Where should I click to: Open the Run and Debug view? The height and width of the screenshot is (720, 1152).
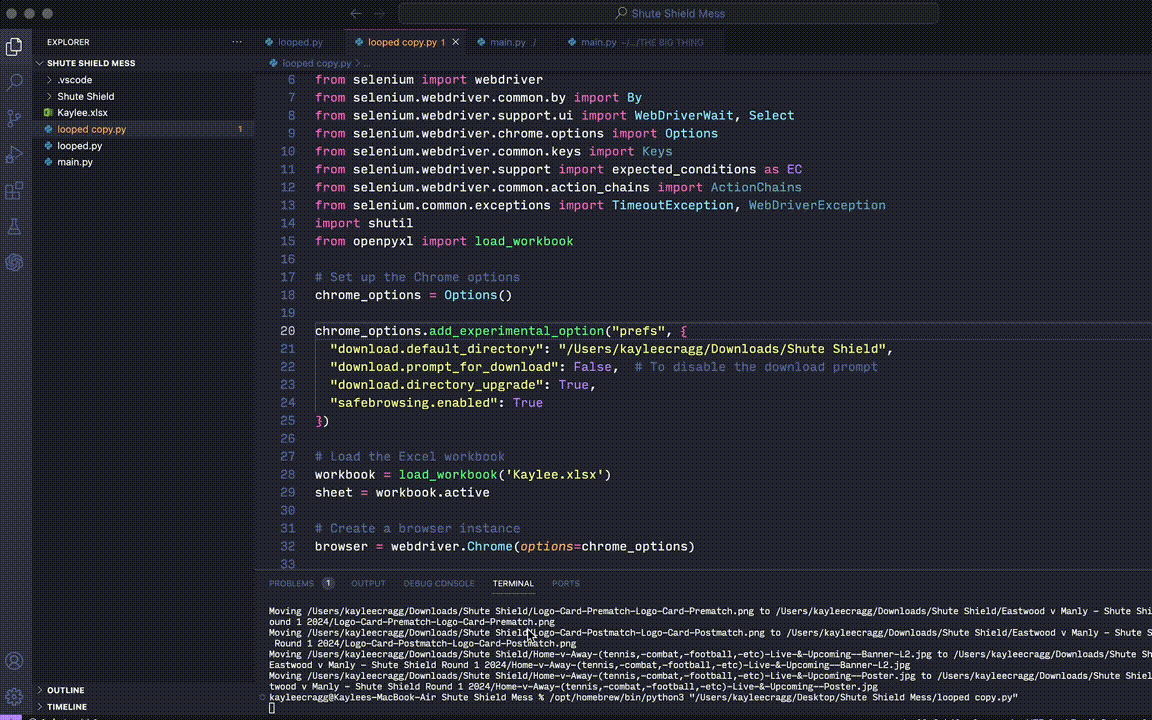pyautogui.click(x=14, y=155)
